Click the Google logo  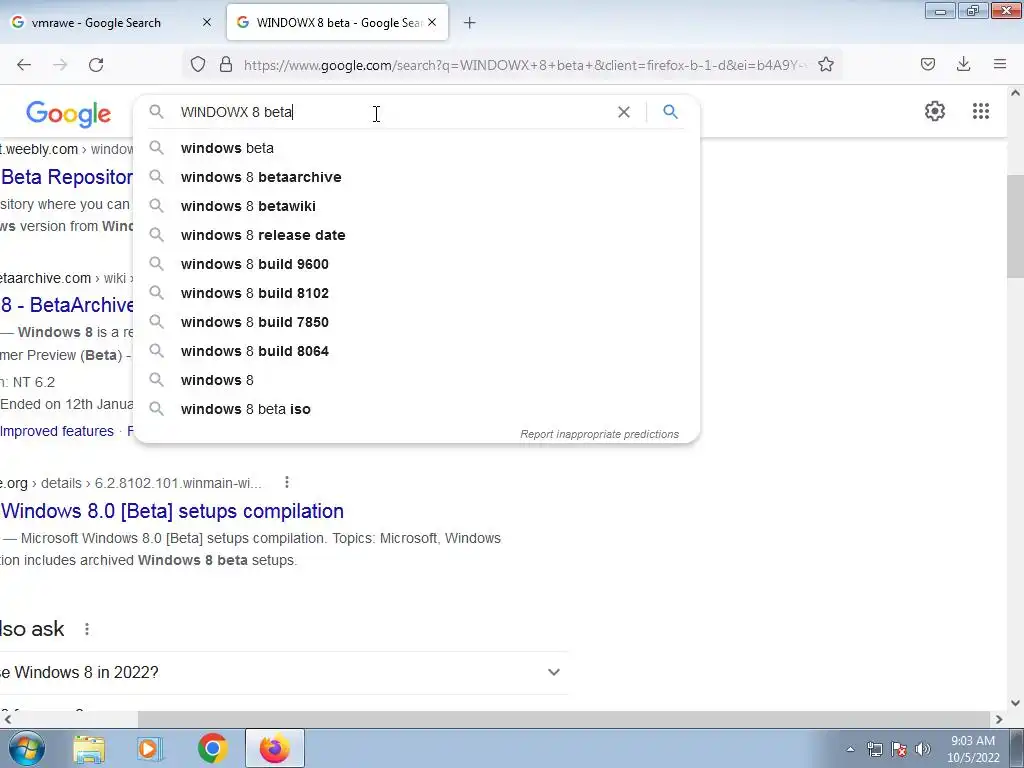pyautogui.click(x=69, y=114)
